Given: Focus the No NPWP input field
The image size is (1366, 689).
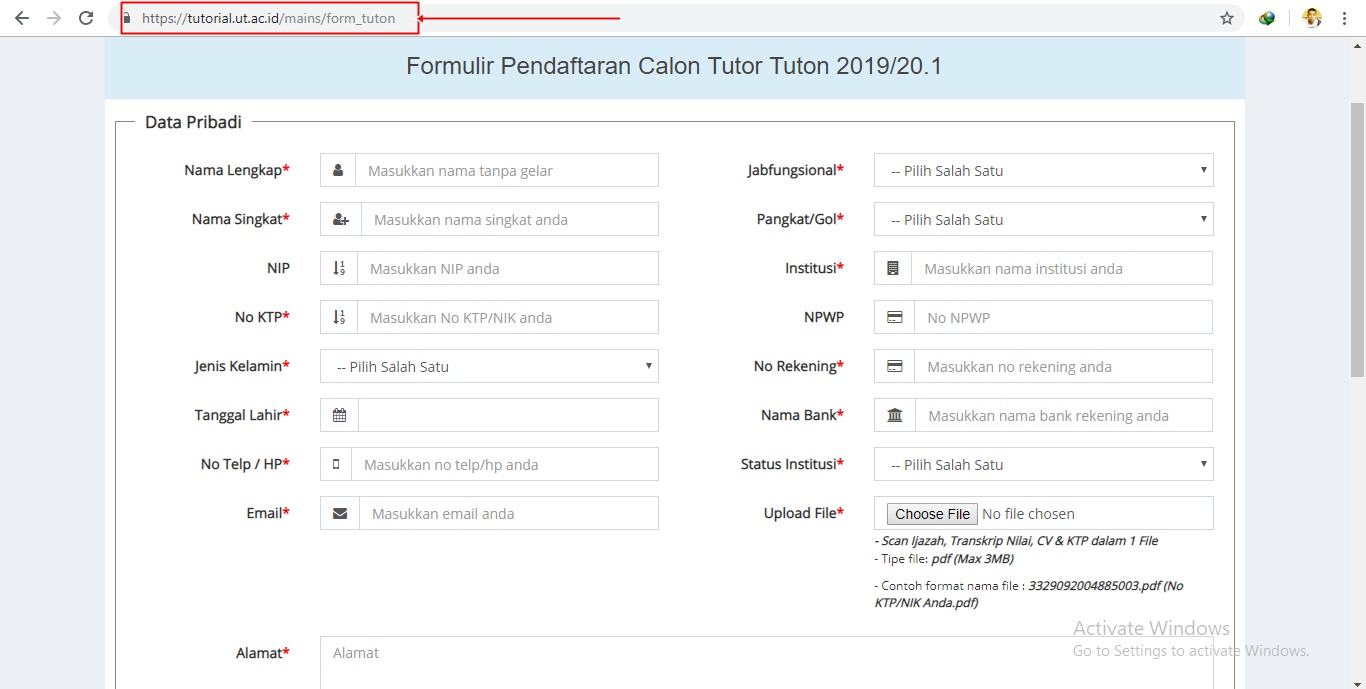Looking at the screenshot, I should pyautogui.click(x=1064, y=317).
